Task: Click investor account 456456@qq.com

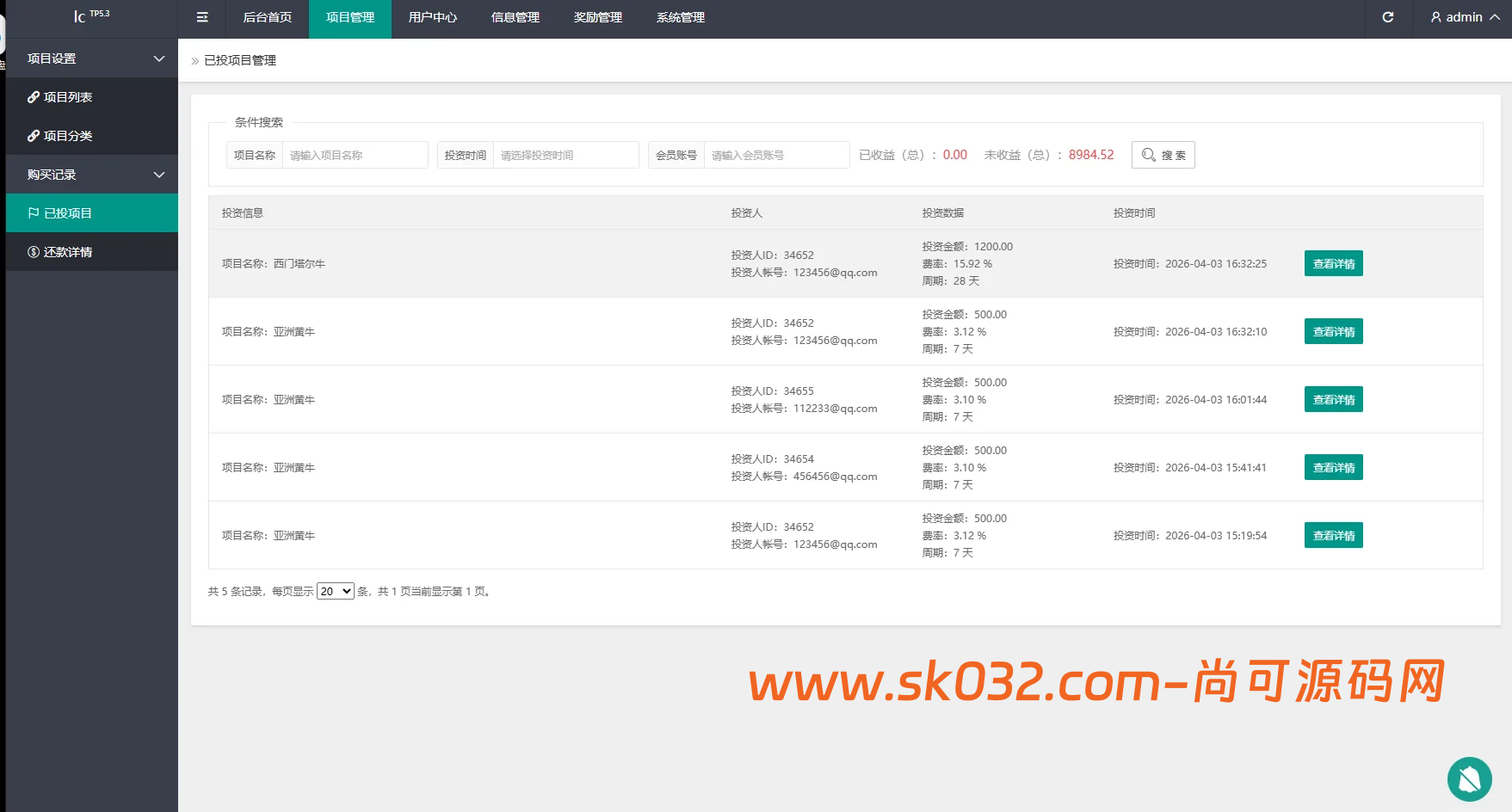Action: (x=836, y=477)
